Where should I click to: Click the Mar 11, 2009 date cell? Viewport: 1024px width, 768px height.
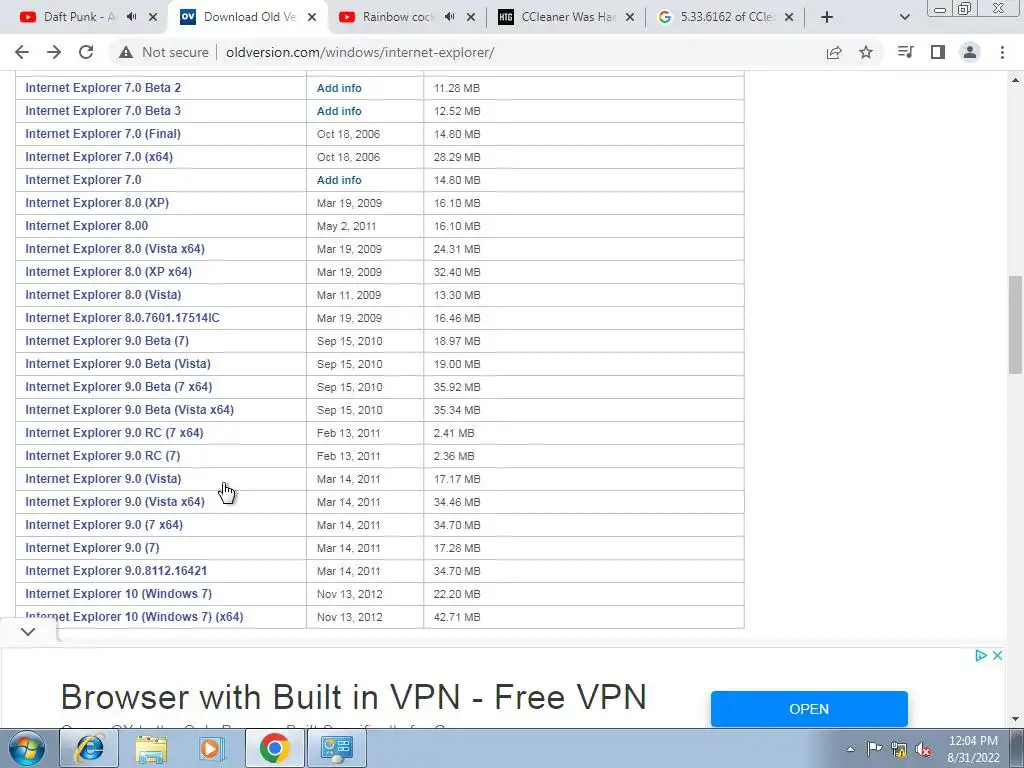(x=349, y=295)
